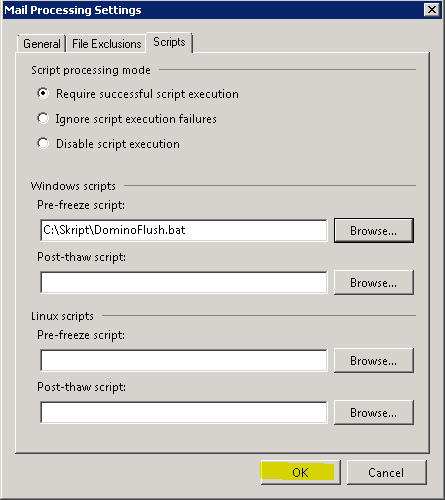Select the Scripts tab
The image size is (445, 500).
point(169,42)
